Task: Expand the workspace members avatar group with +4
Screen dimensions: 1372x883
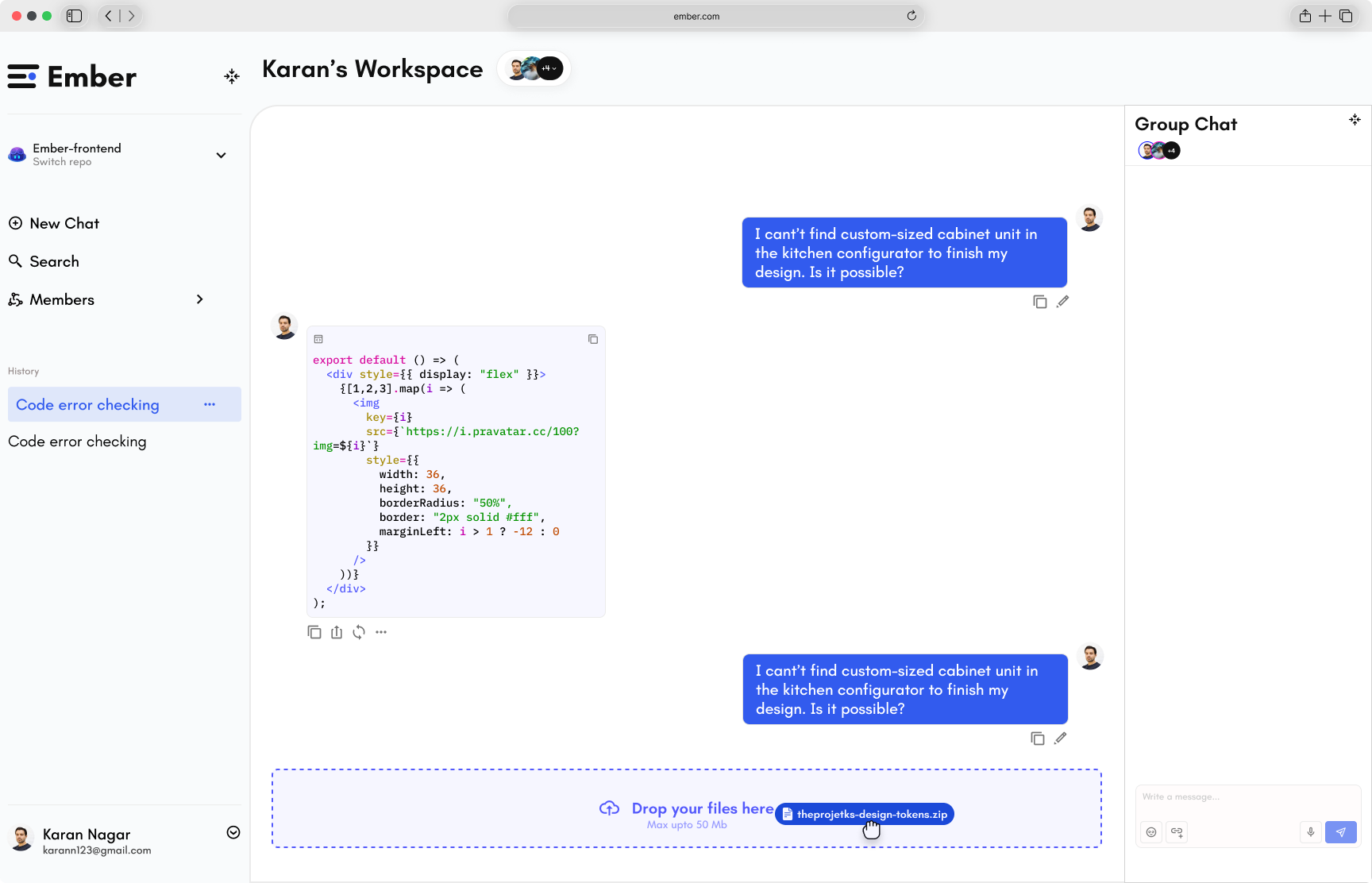Action: (534, 68)
